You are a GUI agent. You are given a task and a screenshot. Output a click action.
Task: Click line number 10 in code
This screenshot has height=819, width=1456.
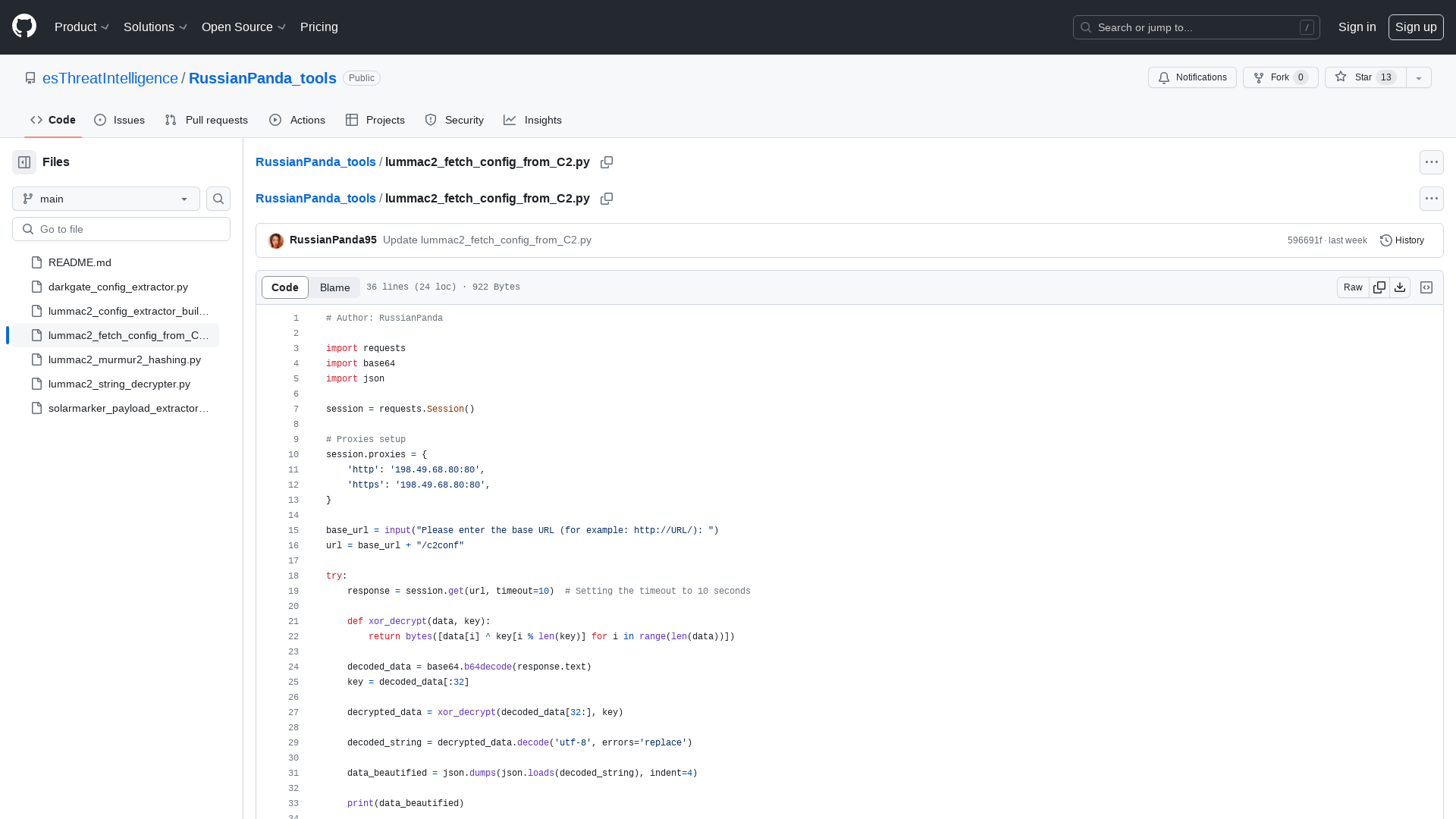click(293, 455)
